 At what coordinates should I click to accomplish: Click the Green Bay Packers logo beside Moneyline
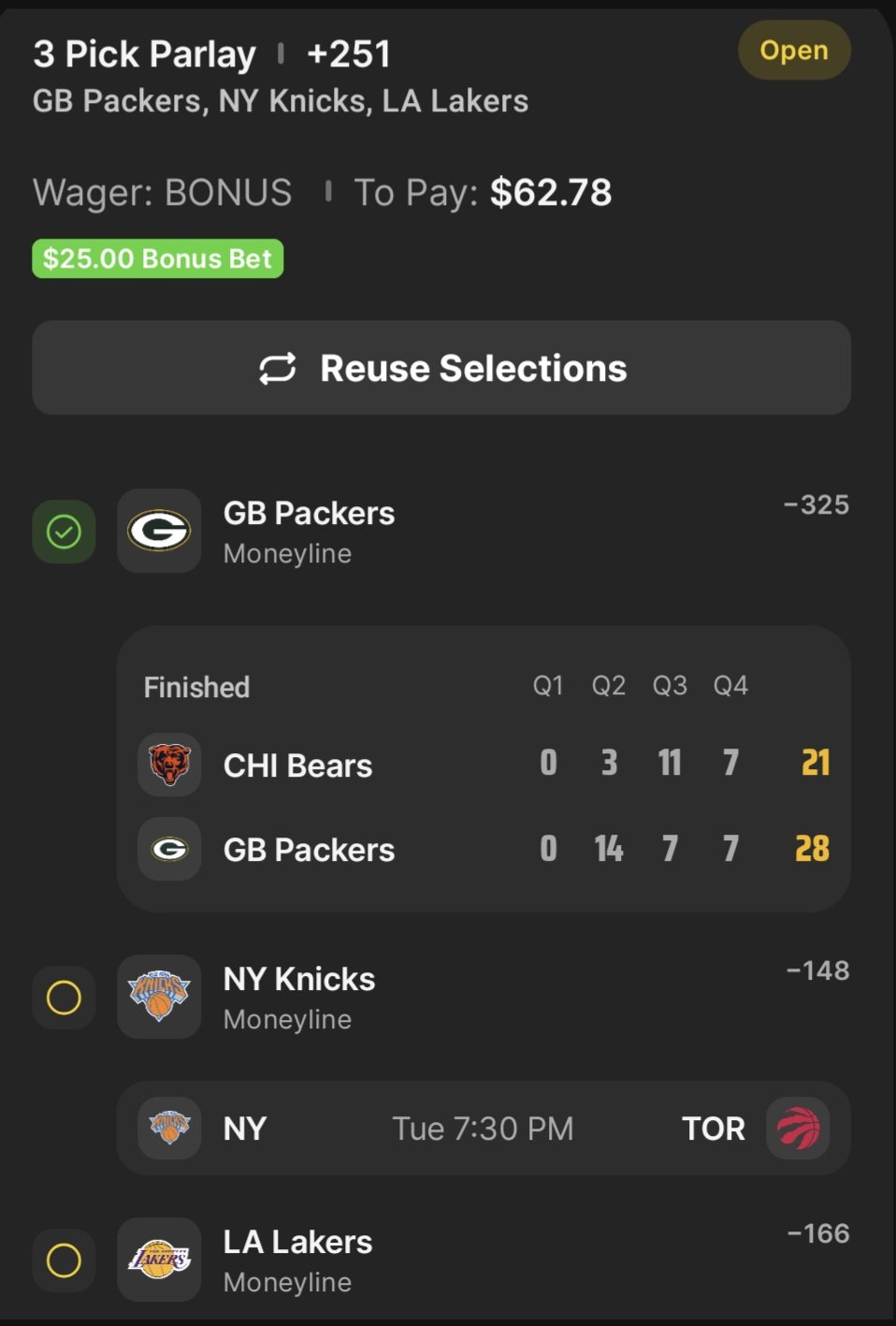pyautogui.click(x=159, y=531)
